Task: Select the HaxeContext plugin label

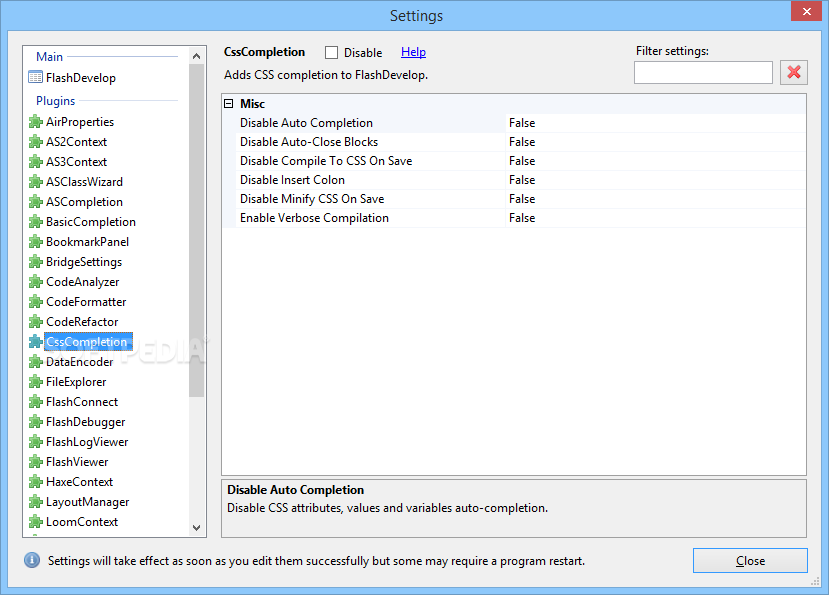Action: pyautogui.click(x=79, y=482)
